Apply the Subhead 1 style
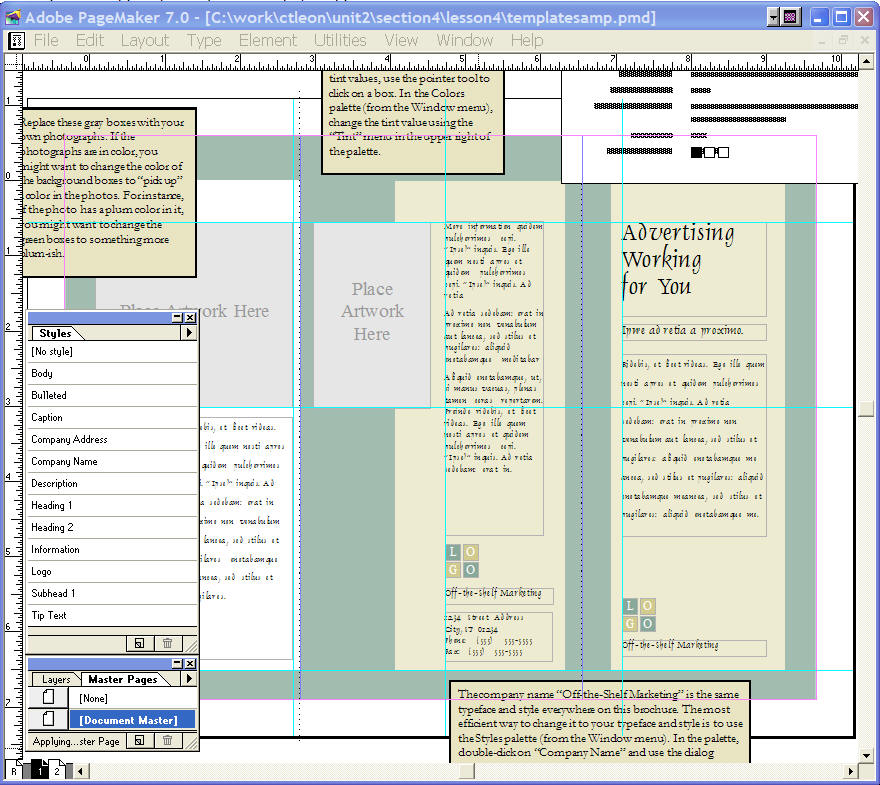This screenshot has height=785, width=880. pyautogui.click(x=113, y=594)
